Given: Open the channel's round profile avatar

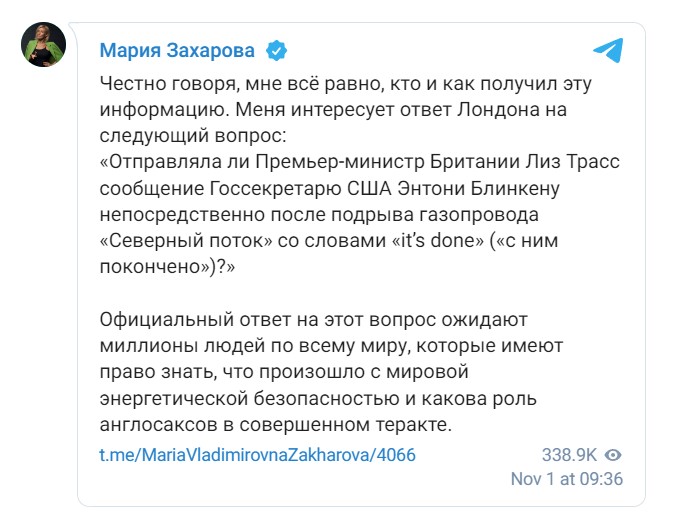Looking at the screenshot, I should 44,46.
